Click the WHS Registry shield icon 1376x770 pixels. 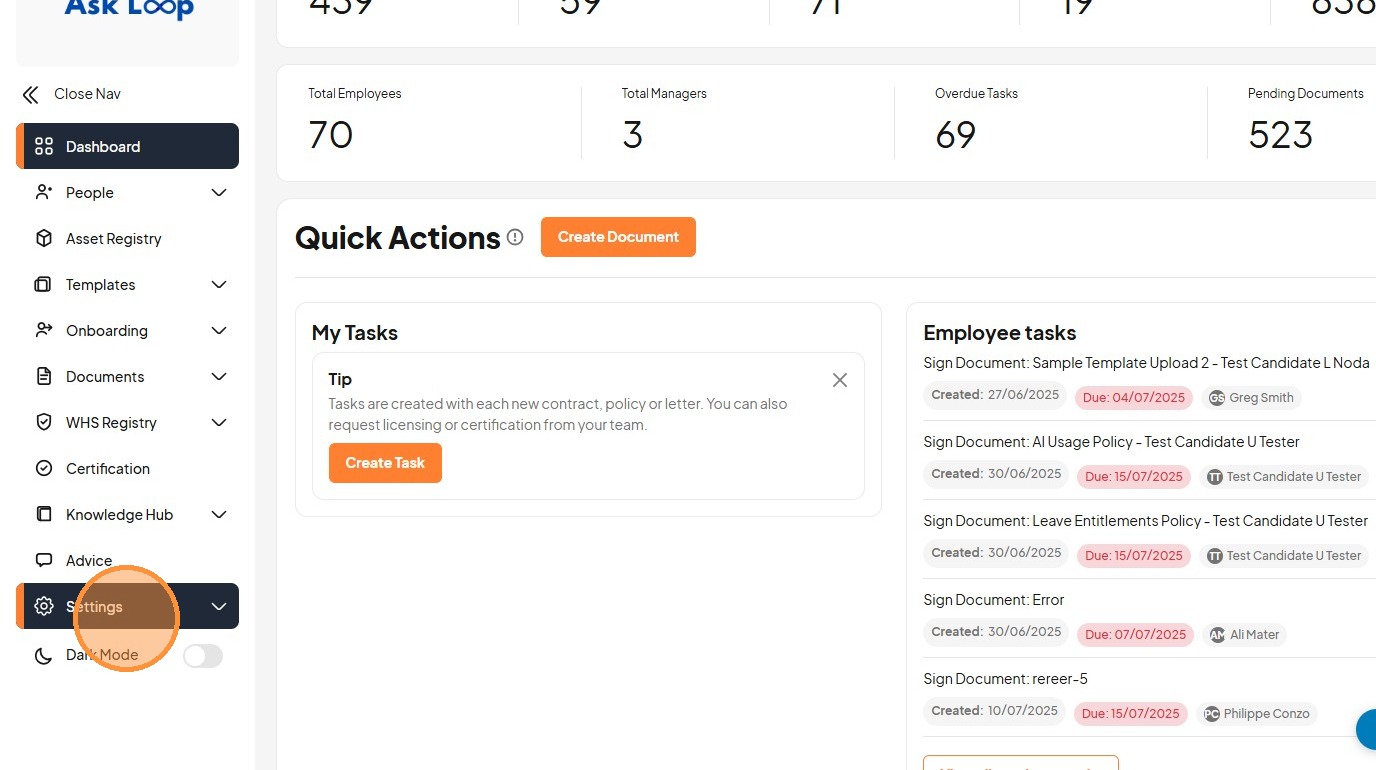[44, 423]
